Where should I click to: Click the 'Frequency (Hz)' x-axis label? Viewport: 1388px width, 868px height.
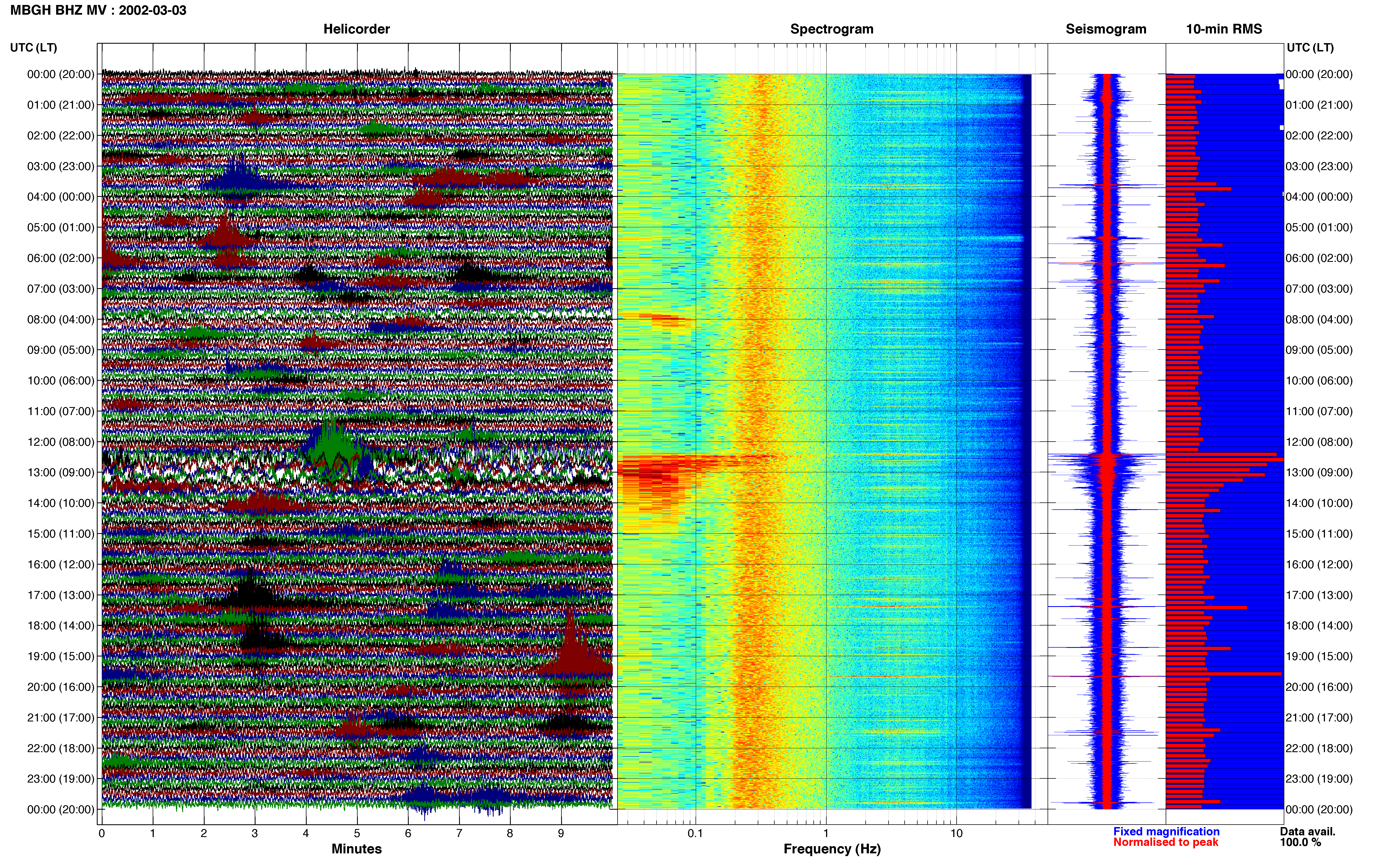[832, 849]
